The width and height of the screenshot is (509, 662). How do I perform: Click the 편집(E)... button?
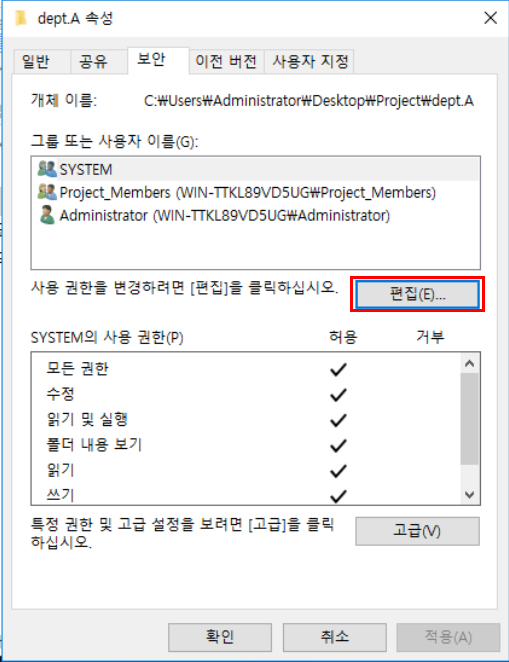pos(417,294)
